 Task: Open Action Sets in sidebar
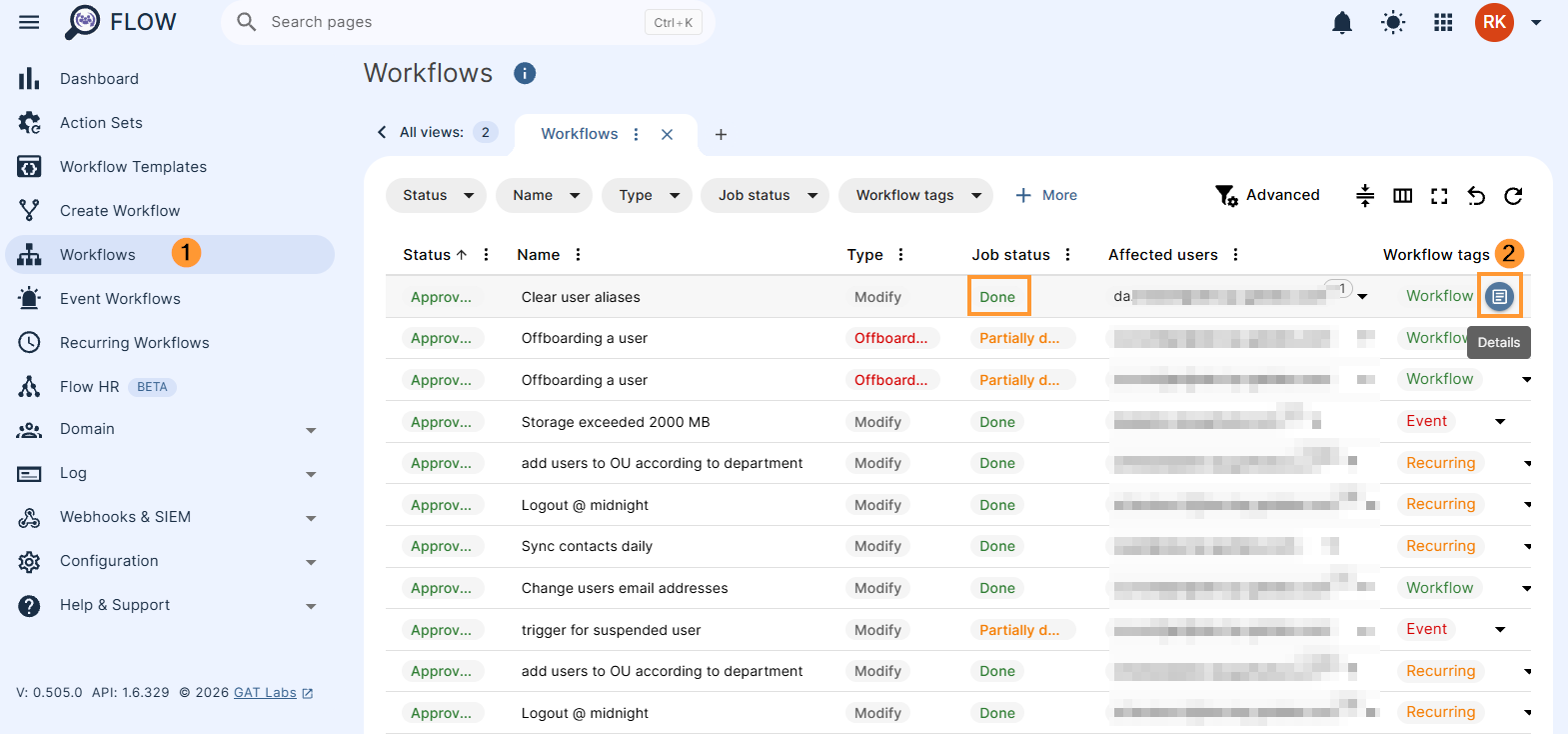click(170, 123)
